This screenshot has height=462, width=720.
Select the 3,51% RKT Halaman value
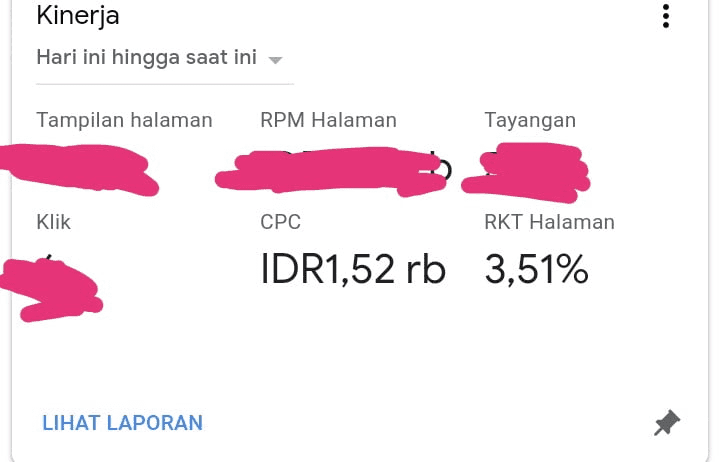coord(536,269)
